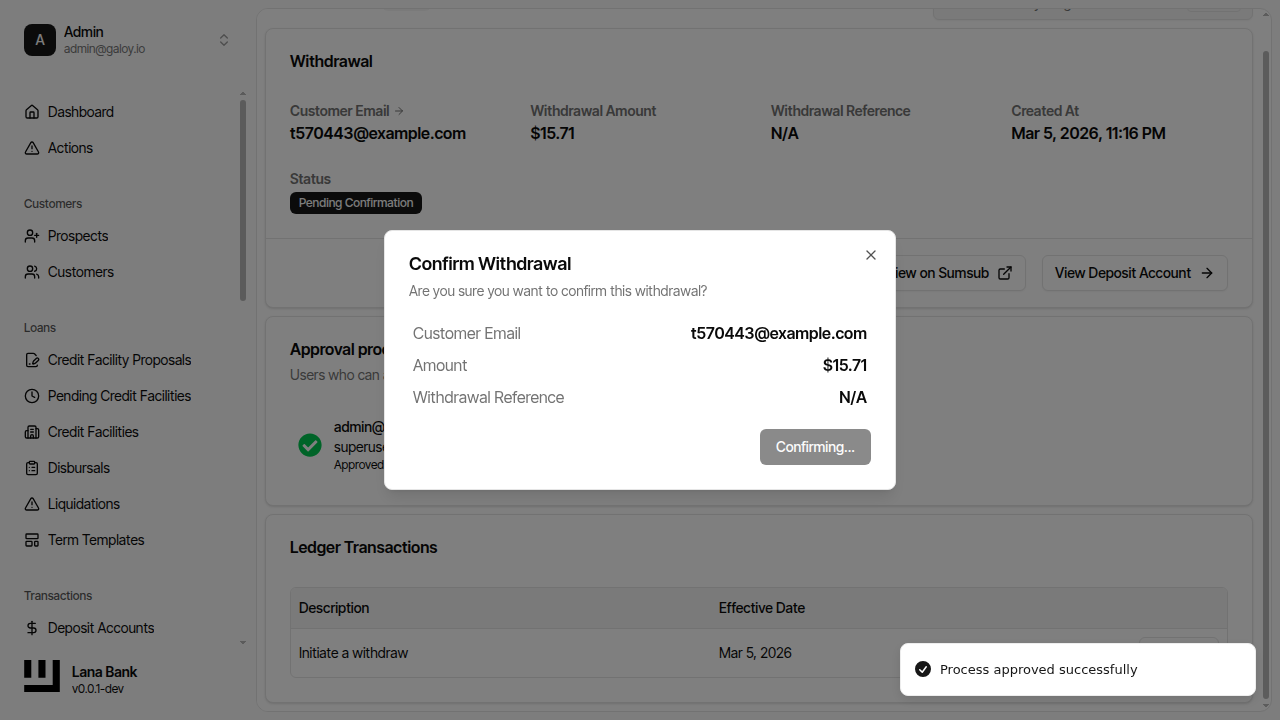The height and width of the screenshot is (720, 1280).
Task: Navigate to Liquidations in the sidebar
Action: (82, 504)
